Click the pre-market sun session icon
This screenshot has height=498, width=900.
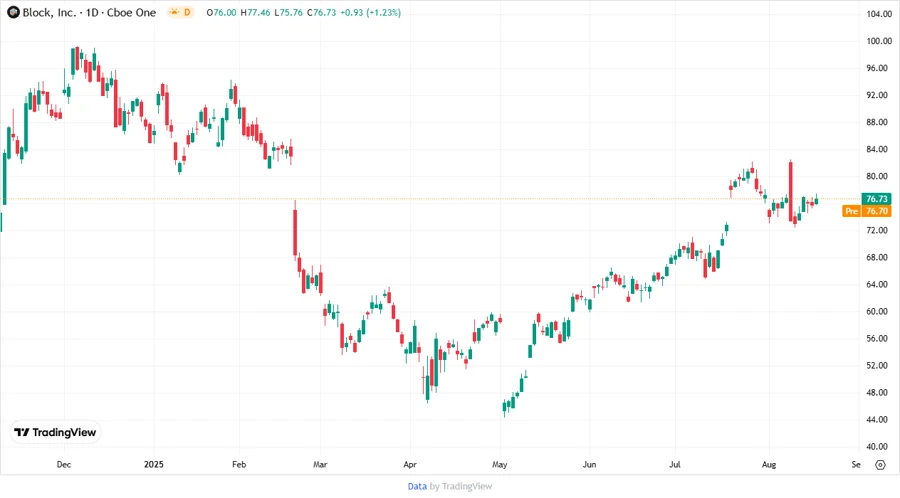pos(174,12)
